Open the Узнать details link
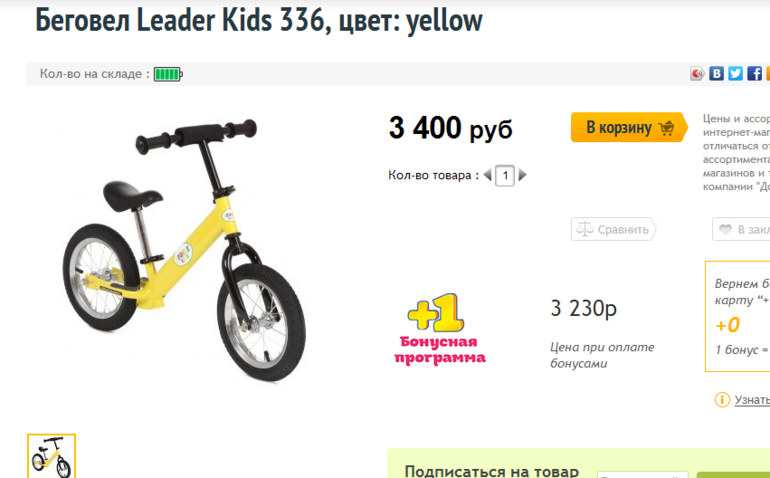 pyautogui.click(x=752, y=400)
